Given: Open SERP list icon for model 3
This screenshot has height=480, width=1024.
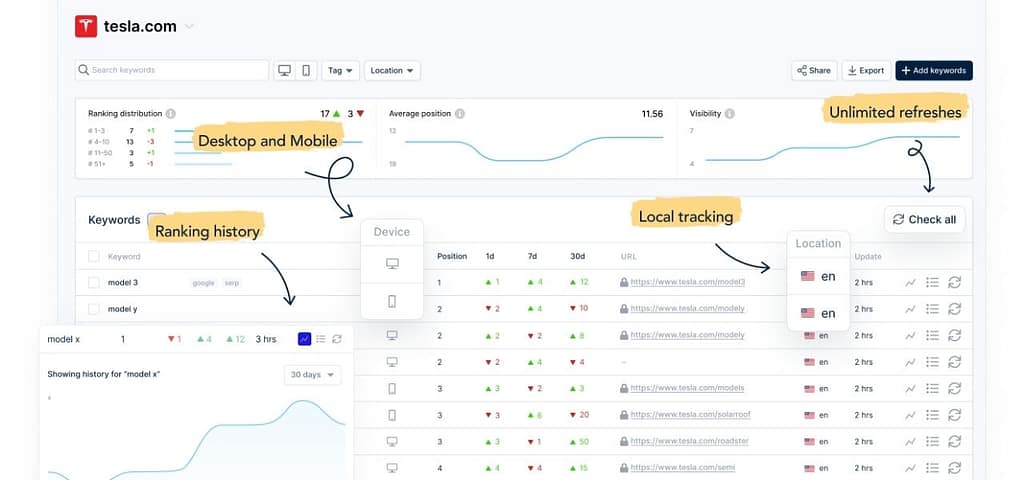Looking at the screenshot, I should coord(932,283).
